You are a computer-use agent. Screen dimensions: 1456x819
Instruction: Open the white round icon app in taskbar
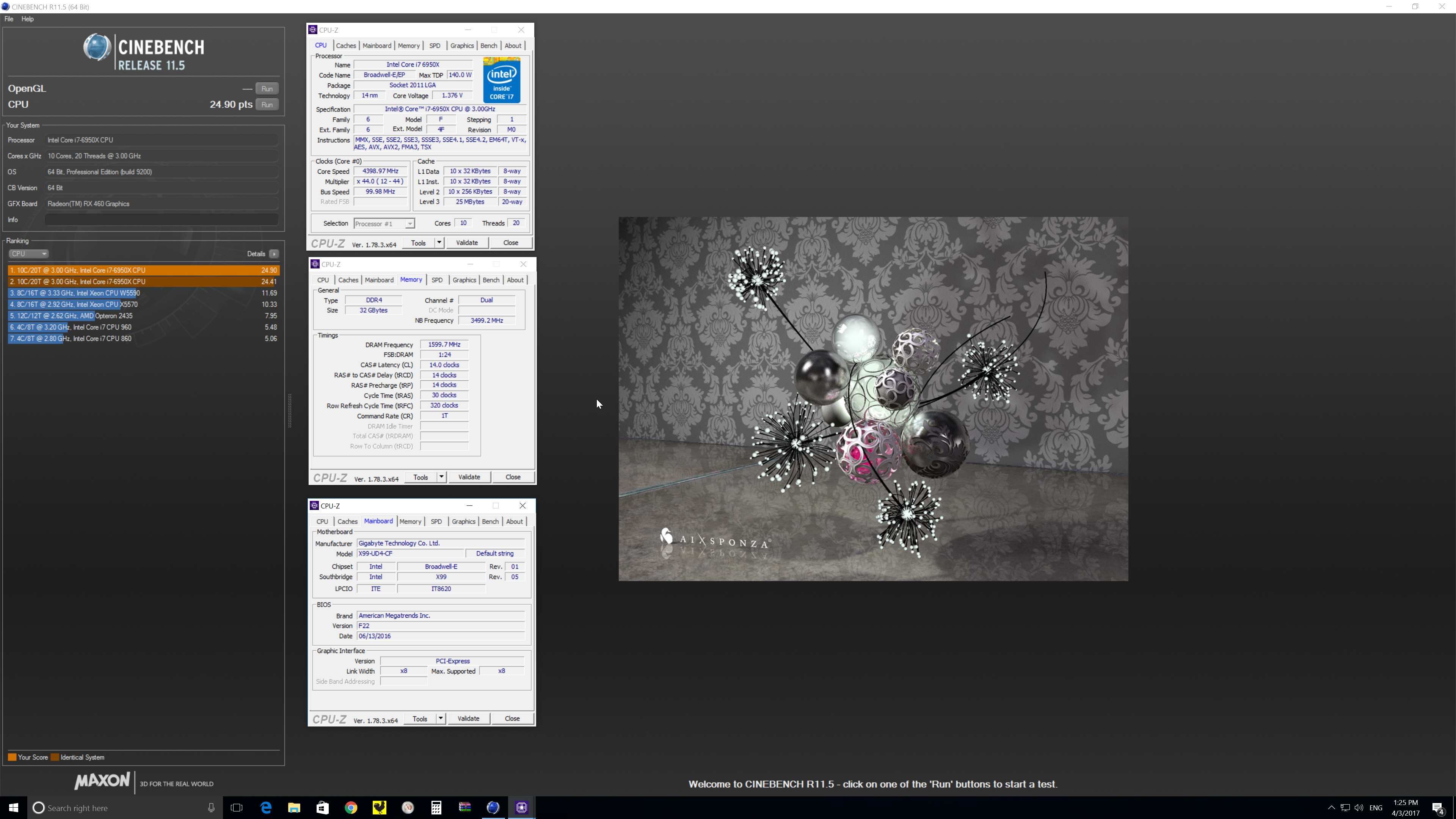[408, 808]
